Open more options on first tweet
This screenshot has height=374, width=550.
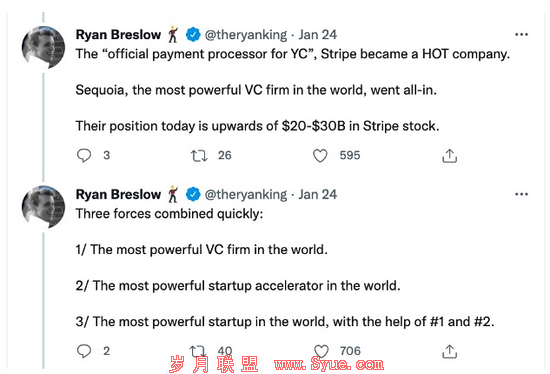[x=521, y=34]
